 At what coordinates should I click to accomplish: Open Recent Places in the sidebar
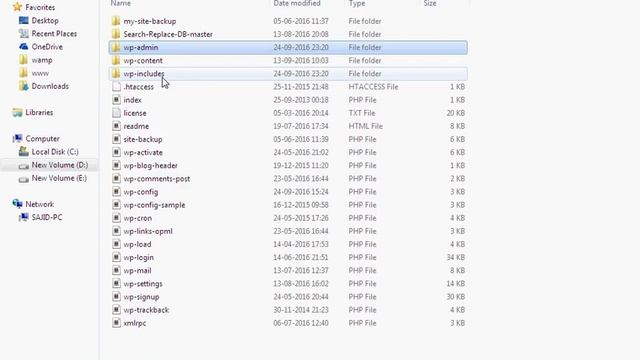[x=54, y=33]
